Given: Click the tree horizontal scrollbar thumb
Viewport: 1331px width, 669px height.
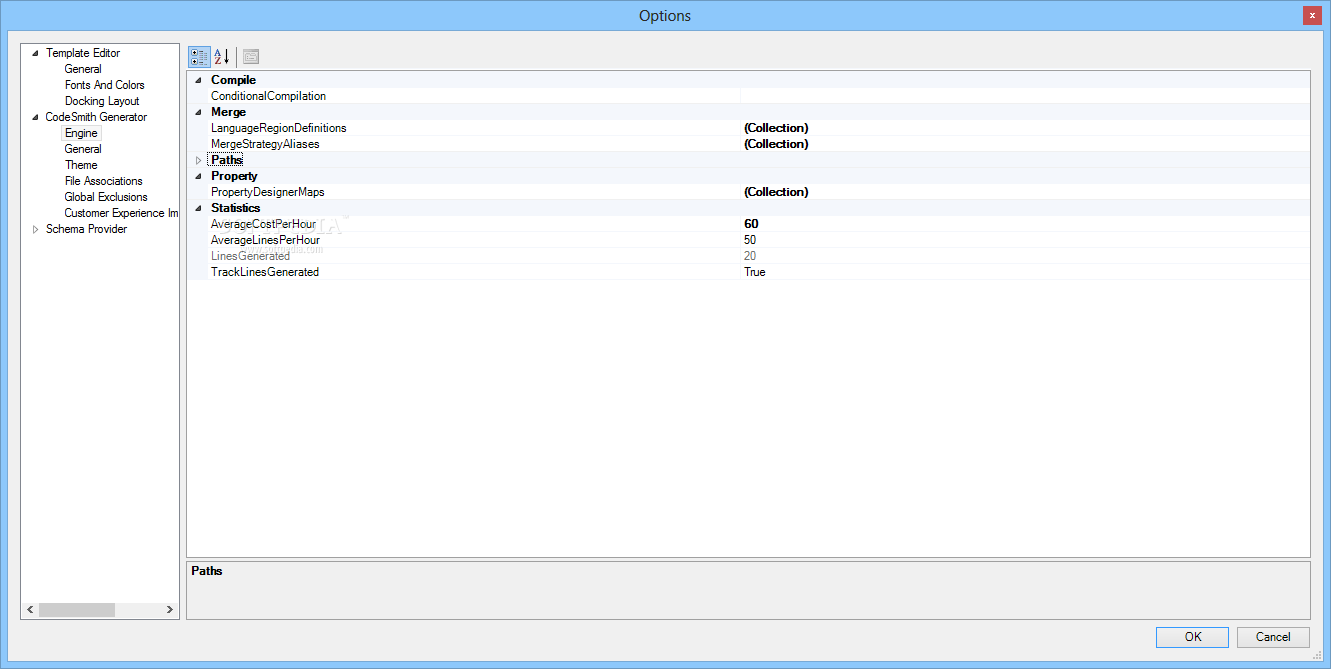Looking at the screenshot, I should pyautogui.click(x=77, y=610).
